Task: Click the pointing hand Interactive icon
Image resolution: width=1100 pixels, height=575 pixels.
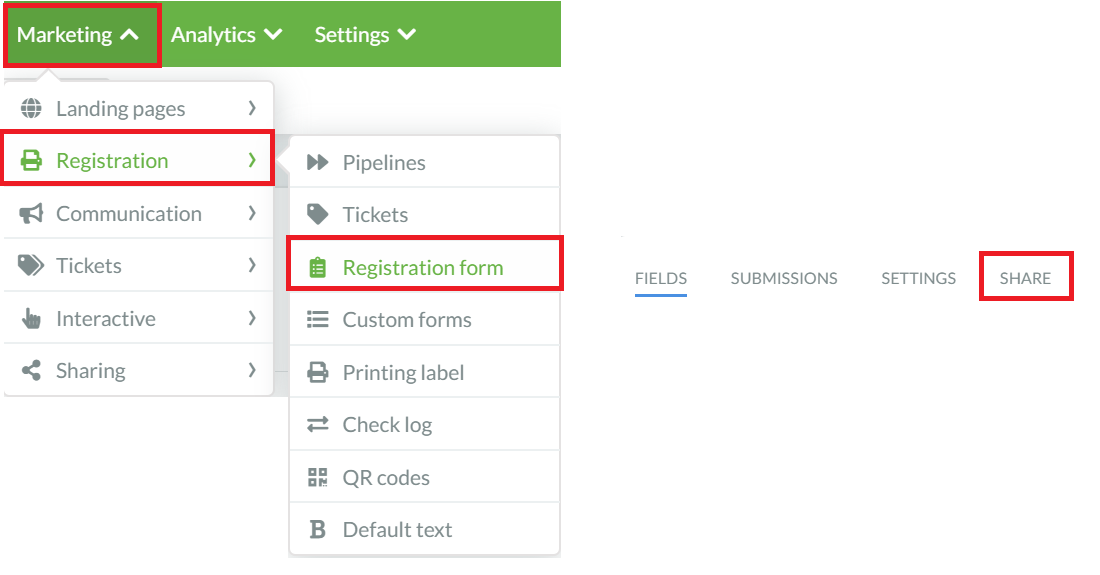Action: coord(31,318)
